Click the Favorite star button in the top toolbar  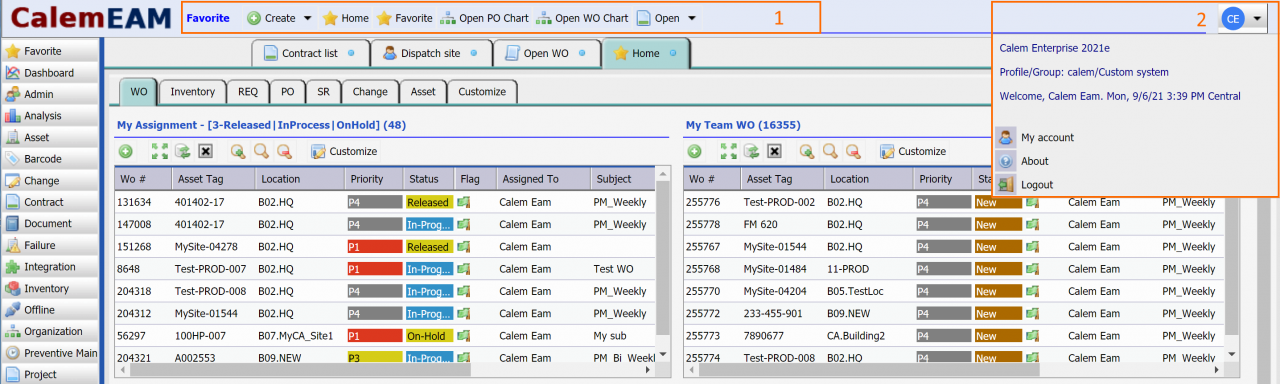405,18
